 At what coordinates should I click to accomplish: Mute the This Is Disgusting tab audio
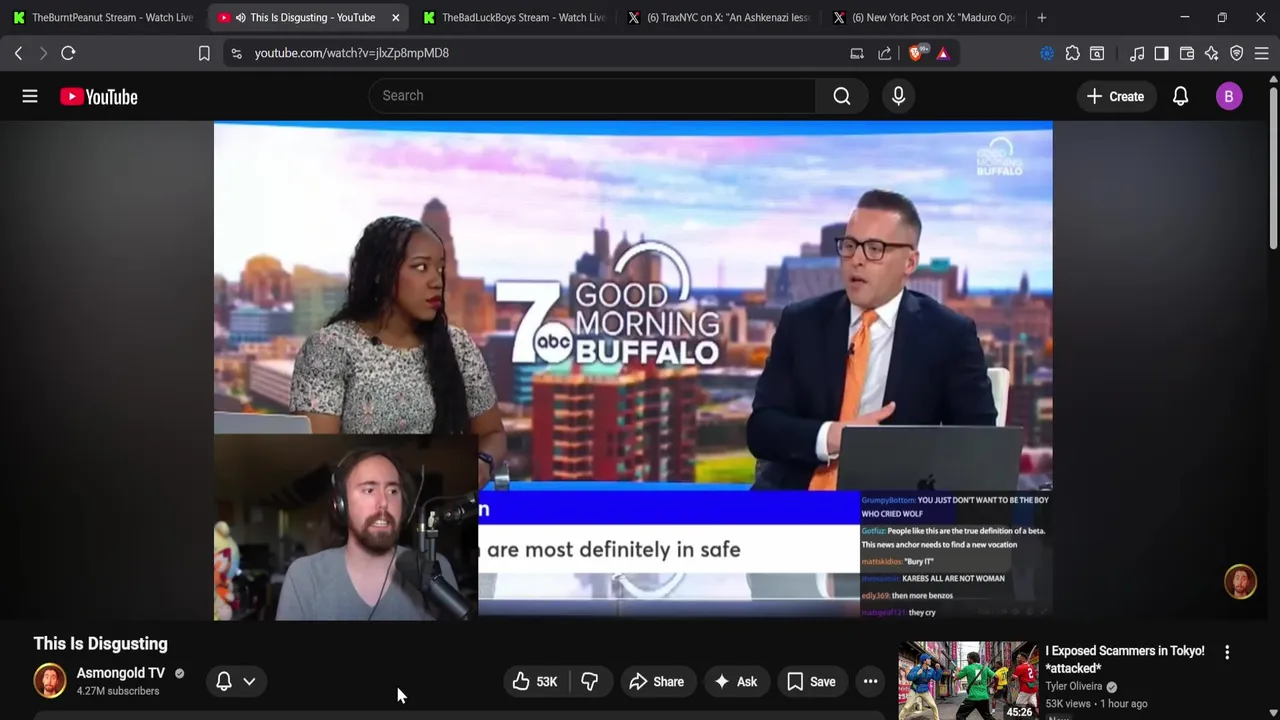241,17
